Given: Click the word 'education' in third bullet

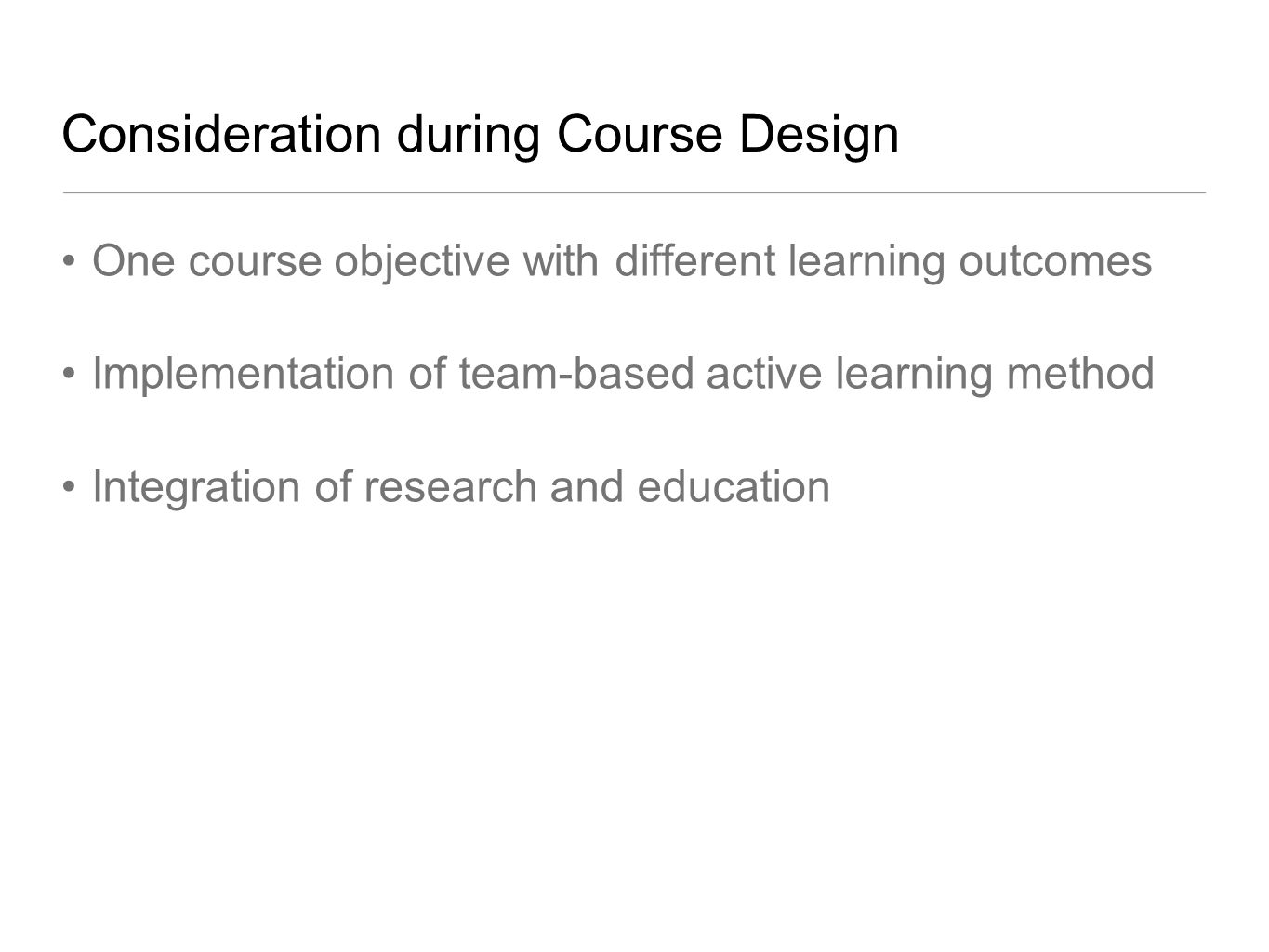Looking at the screenshot, I should [x=734, y=487].
